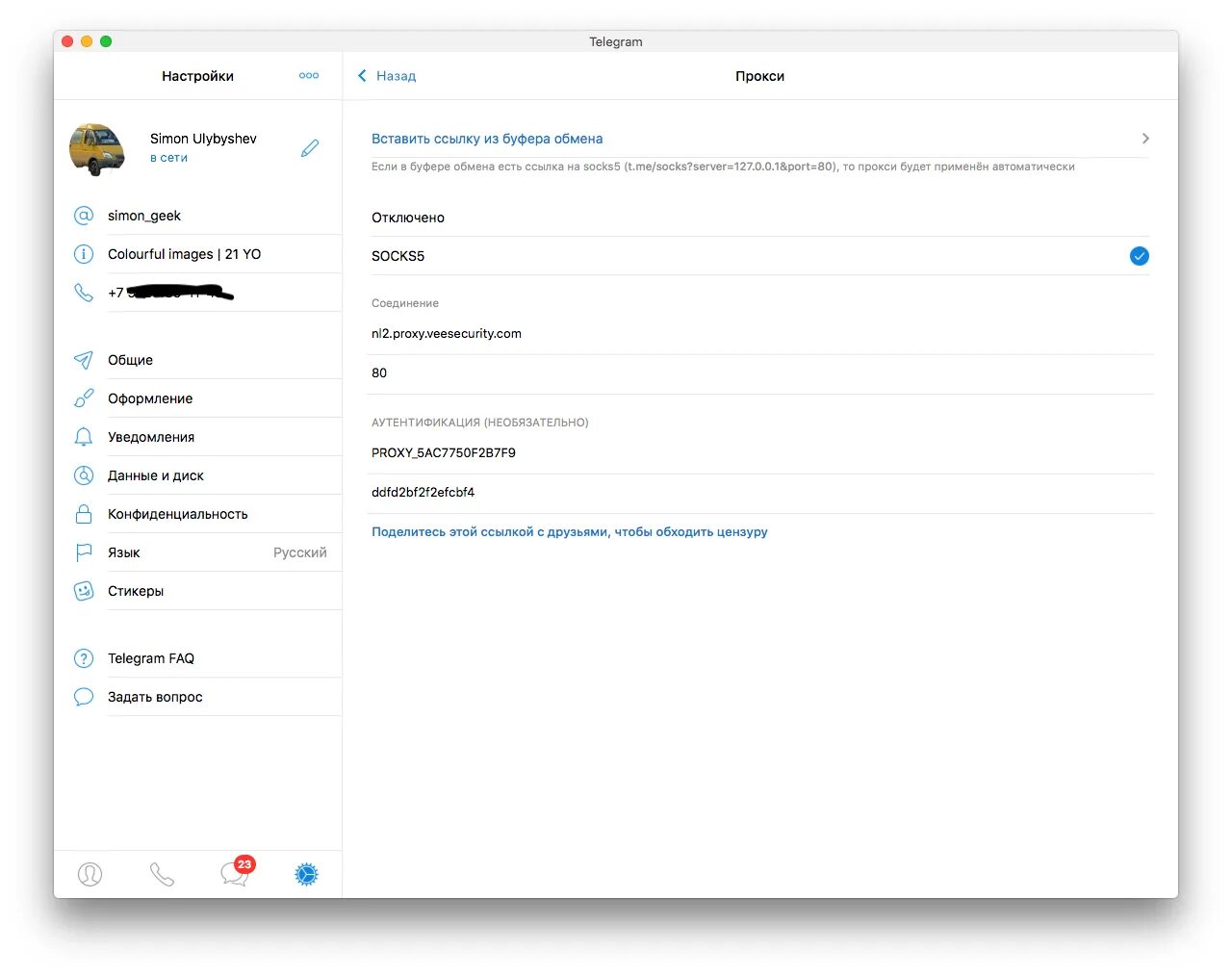Click the yellow minimize window button
The width and height of the screenshot is (1232, 975).
[x=87, y=41]
